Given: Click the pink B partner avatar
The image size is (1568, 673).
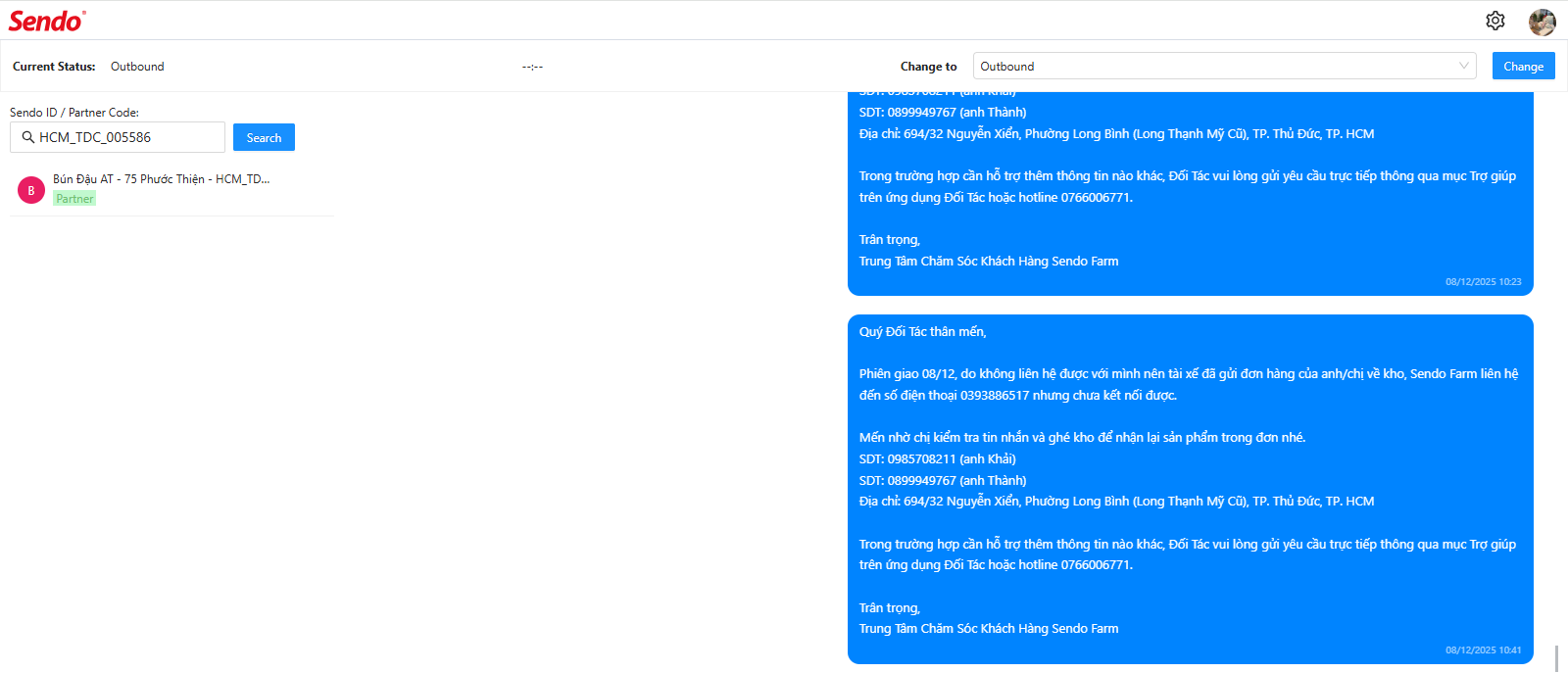Looking at the screenshot, I should (31, 190).
